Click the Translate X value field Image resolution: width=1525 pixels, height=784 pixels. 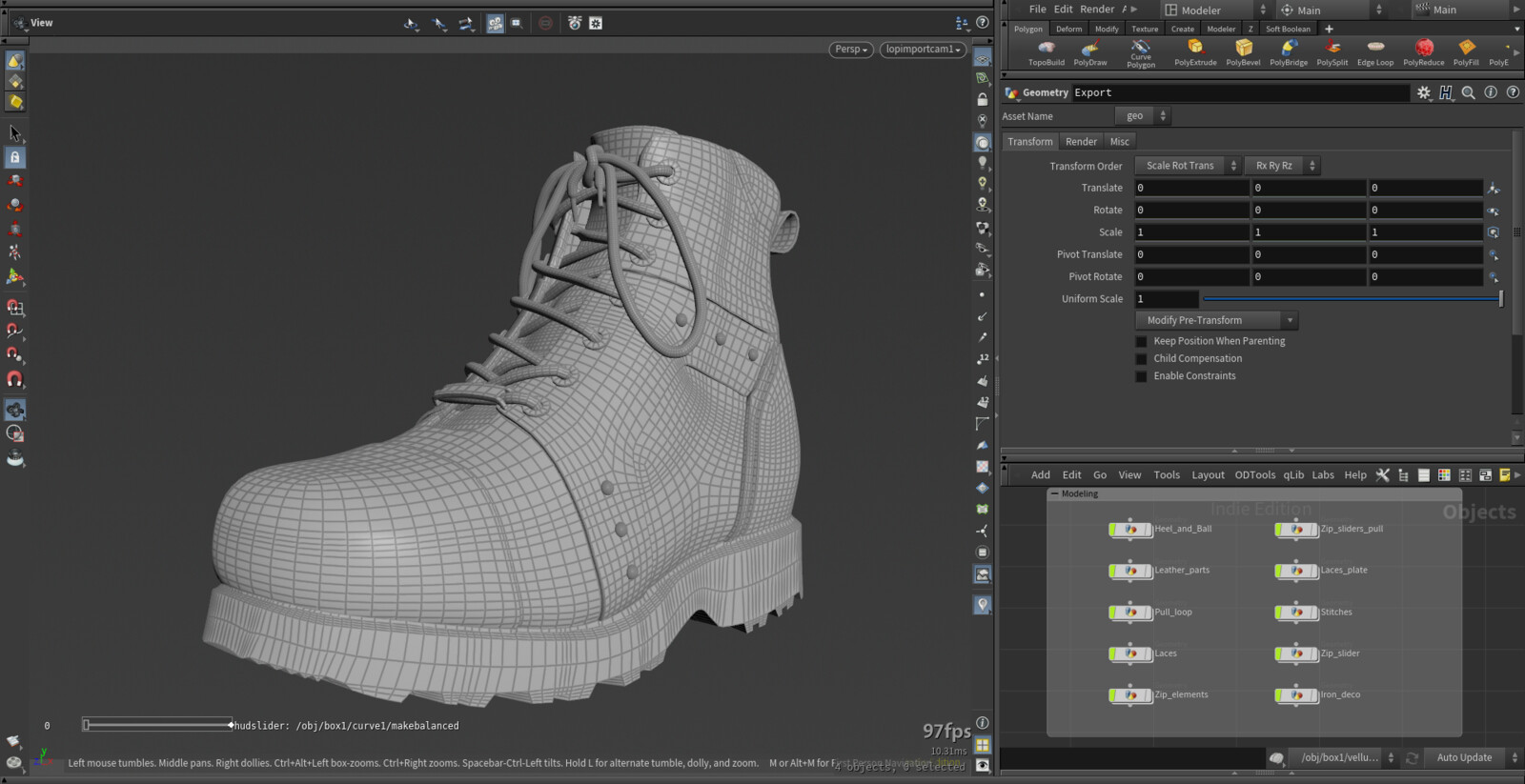point(1191,188)
